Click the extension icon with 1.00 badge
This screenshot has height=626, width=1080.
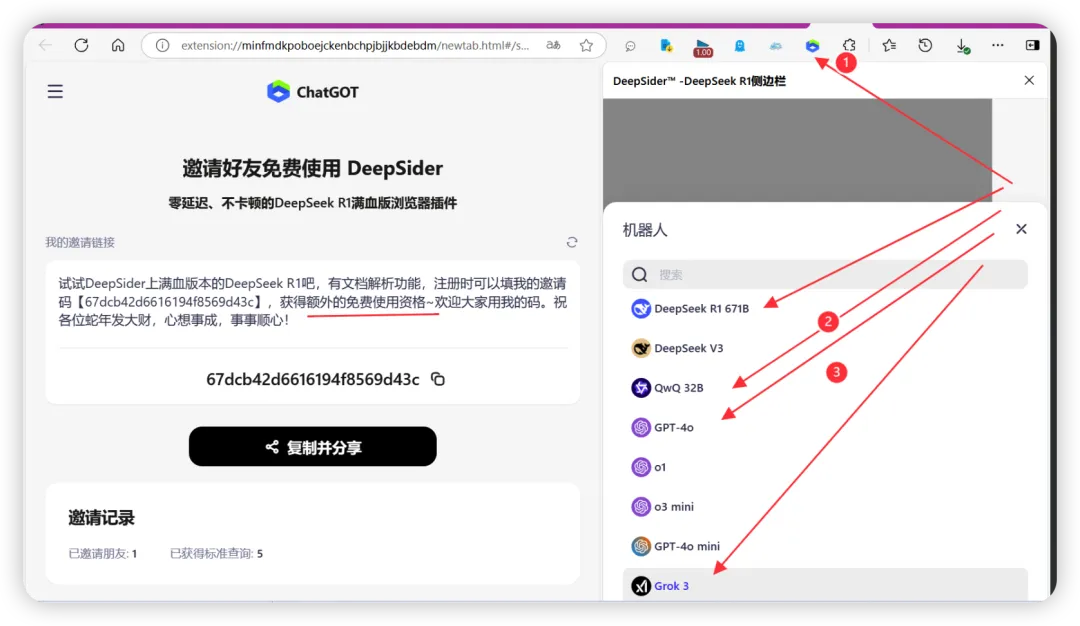coord(703,48)
